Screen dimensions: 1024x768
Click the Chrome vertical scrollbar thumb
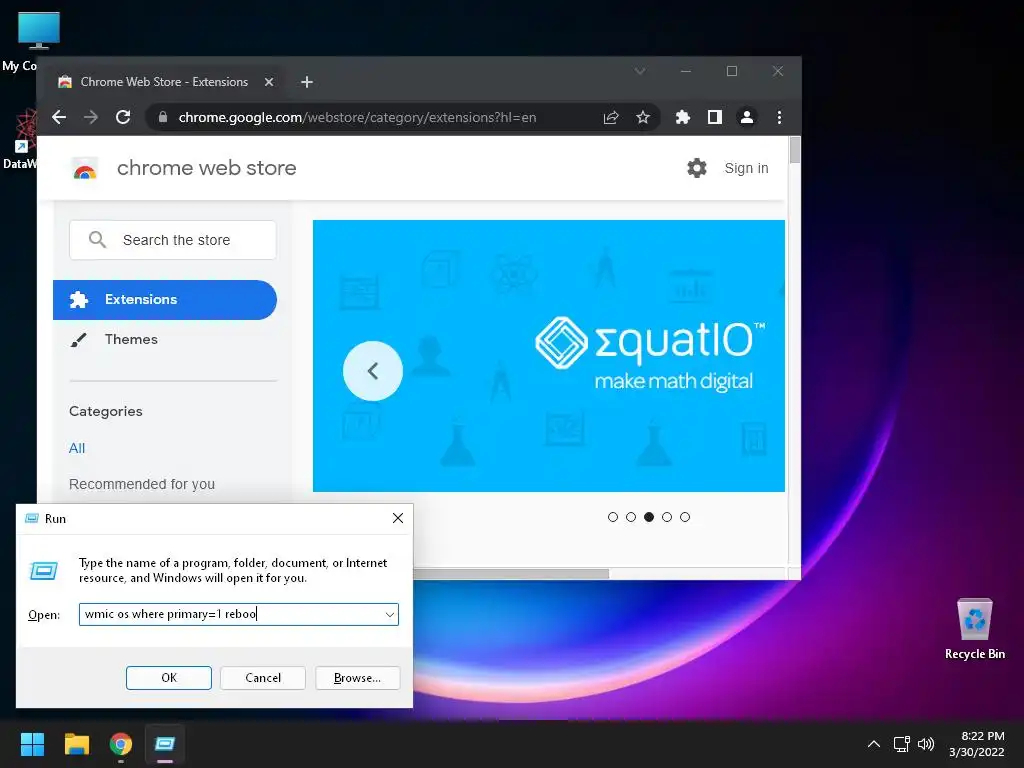click(795, 150)
